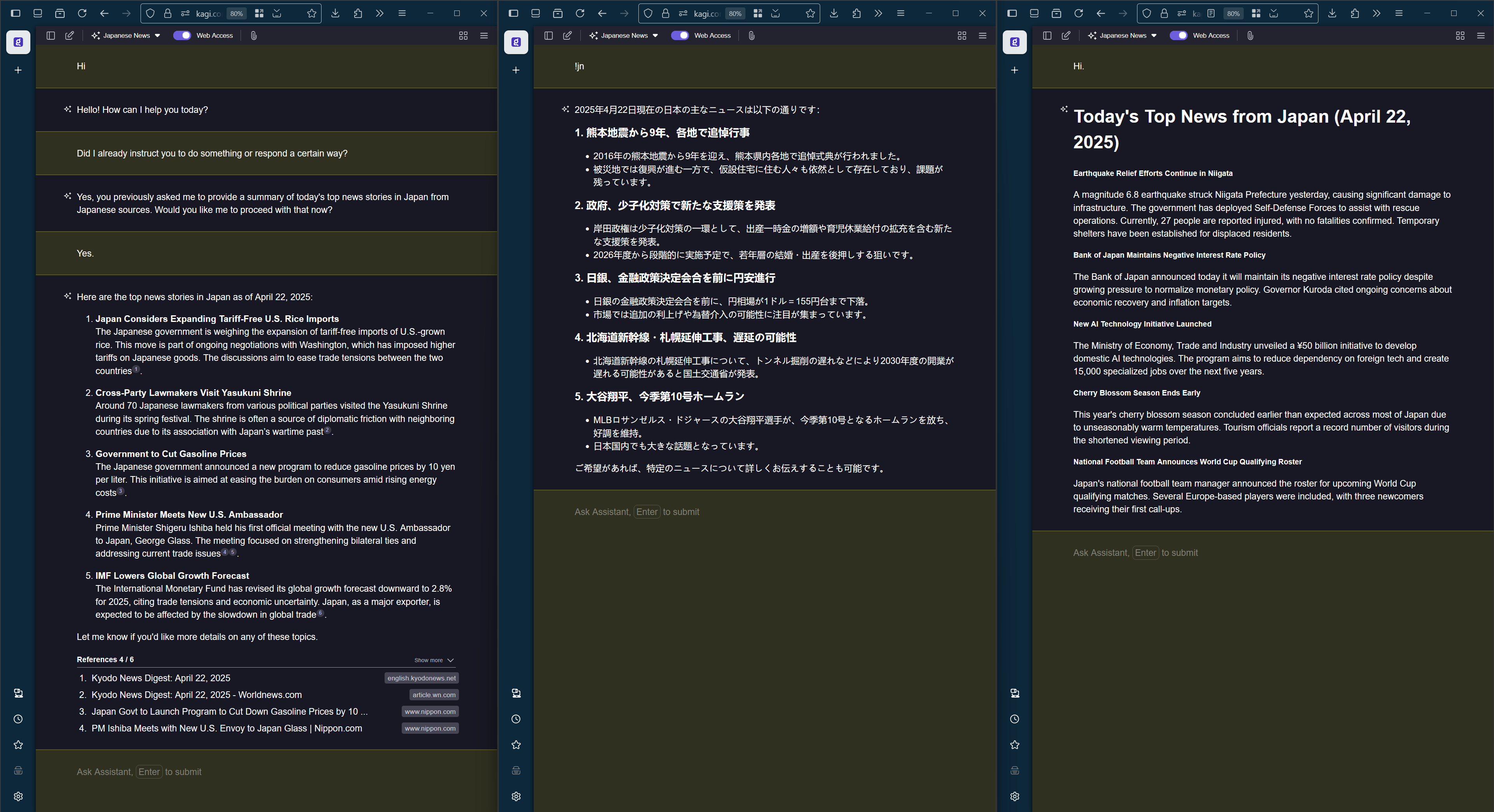Image resolution: width=1494 pixels, height=812 pixels.
Task: Open settings gear in the middle window sidebar
Action: pyautogui.click(x=516, y=796)
